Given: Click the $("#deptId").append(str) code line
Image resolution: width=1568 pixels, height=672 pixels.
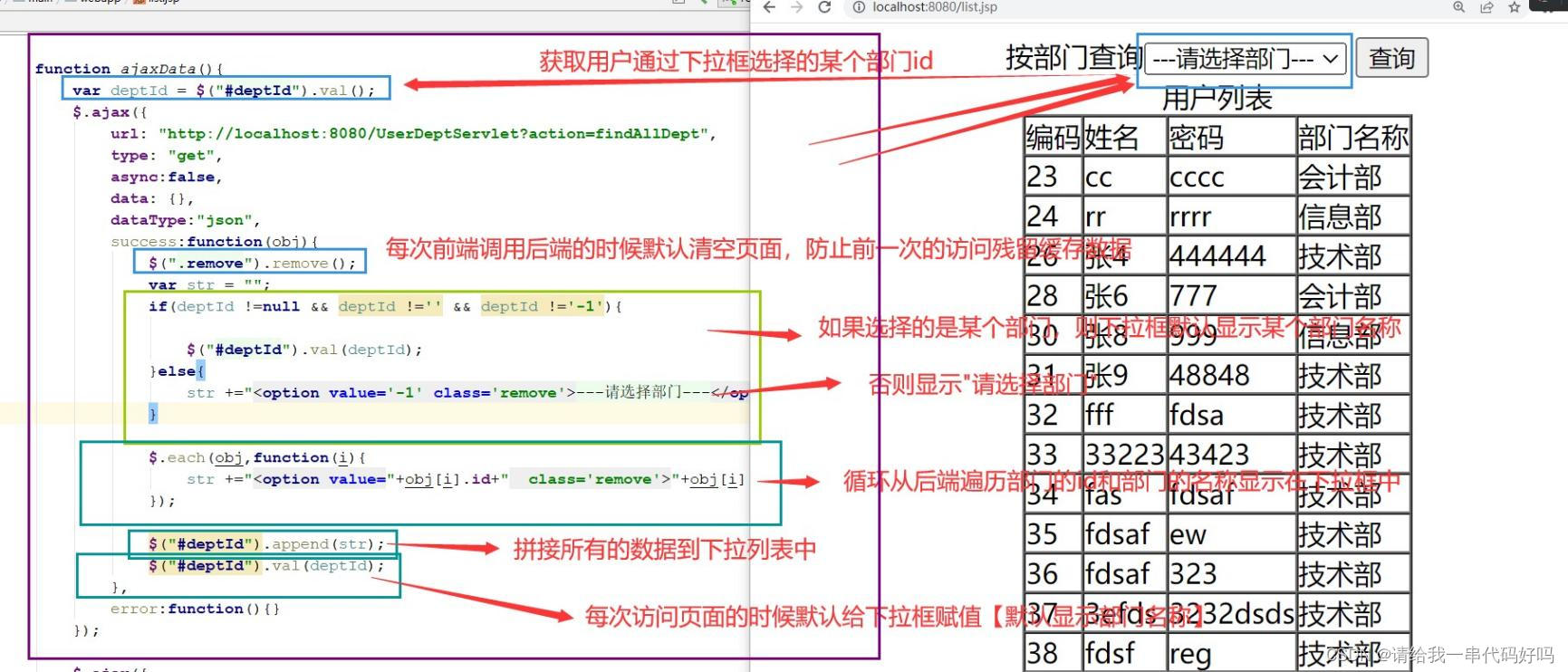Looking at the screenshot, I should [266, 544].
